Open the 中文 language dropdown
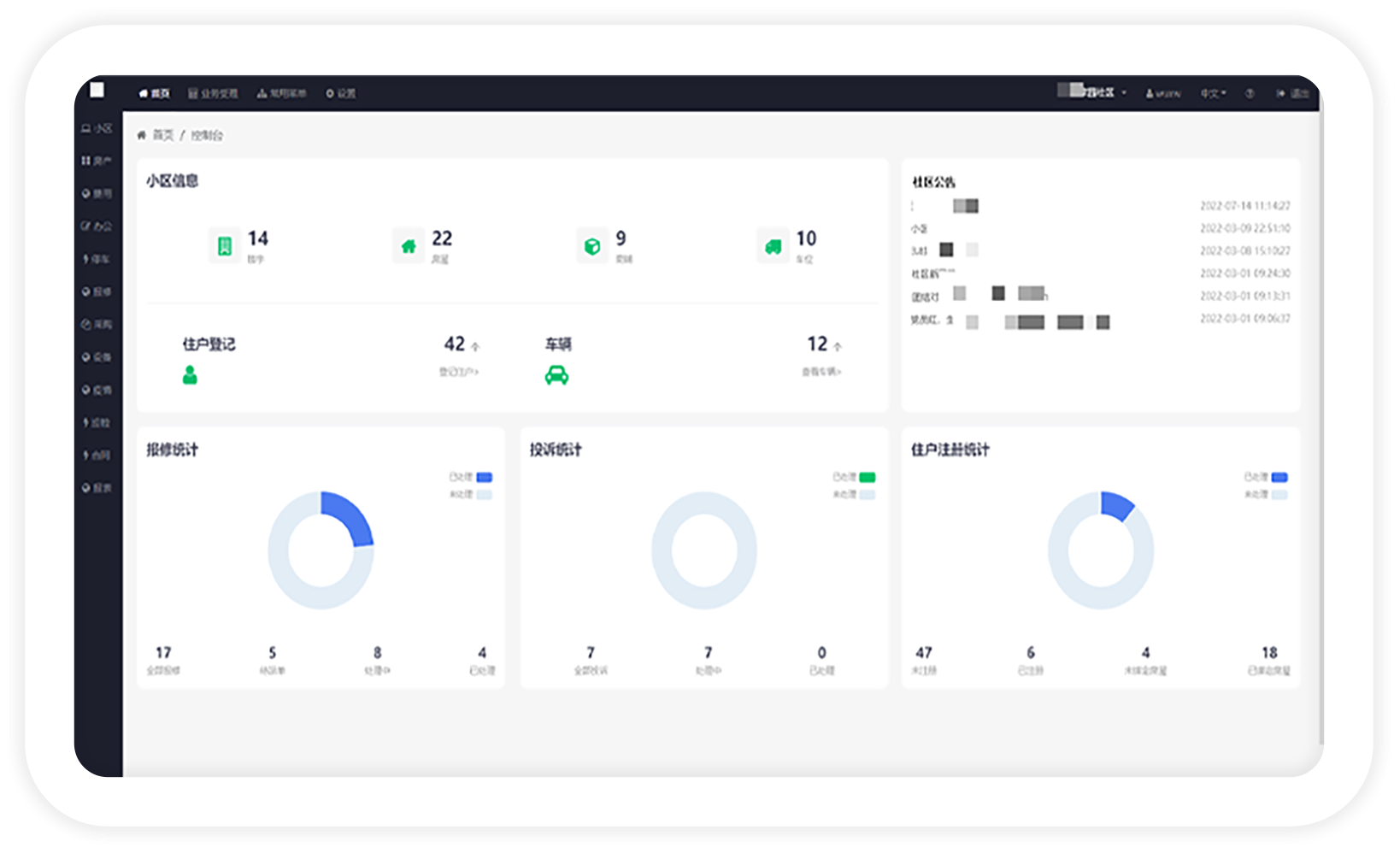The height and width of the screenshot is (853, 1400). tap(1213, 93)
